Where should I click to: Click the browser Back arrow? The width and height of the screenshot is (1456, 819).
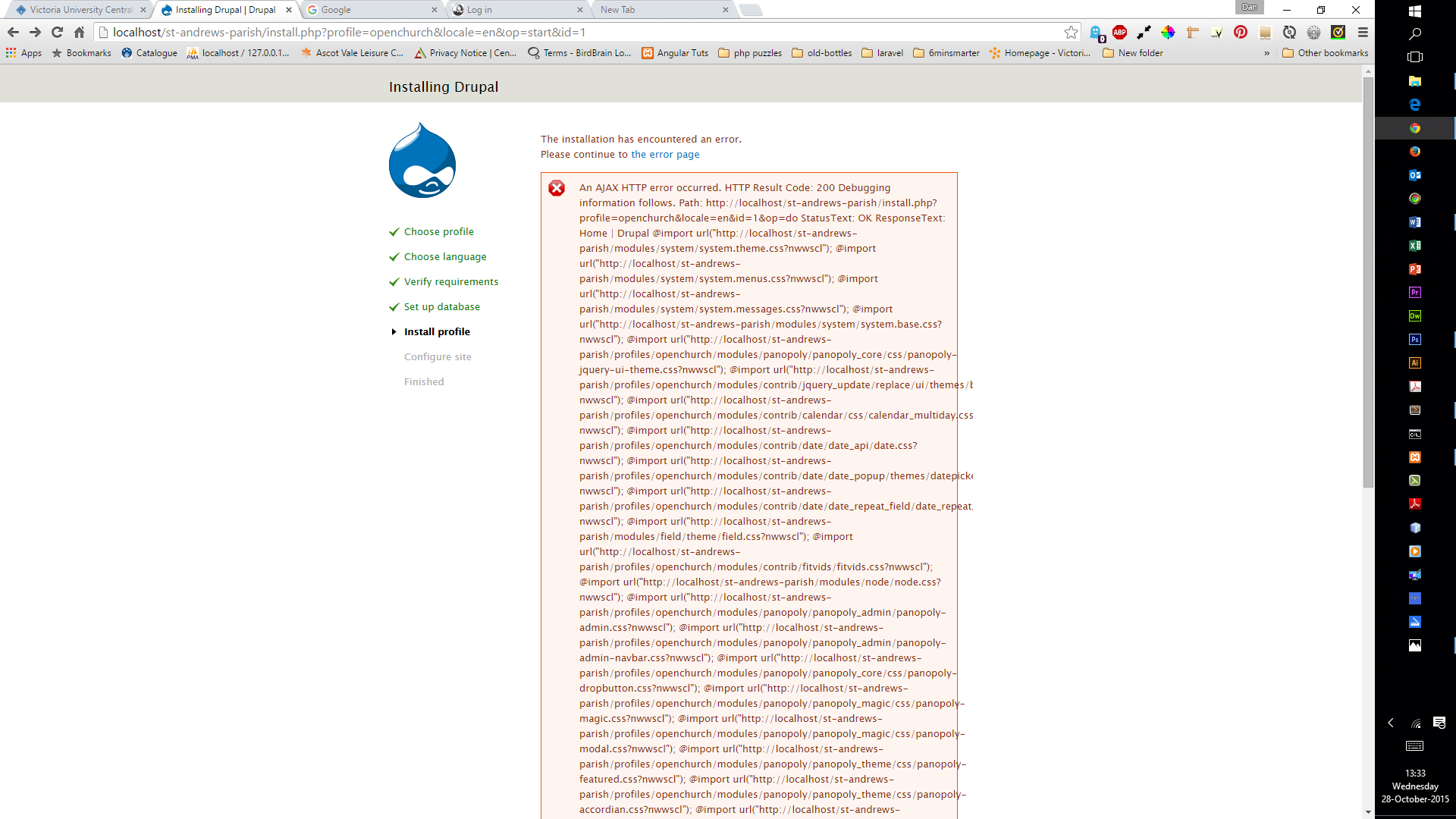click(13, 32)
